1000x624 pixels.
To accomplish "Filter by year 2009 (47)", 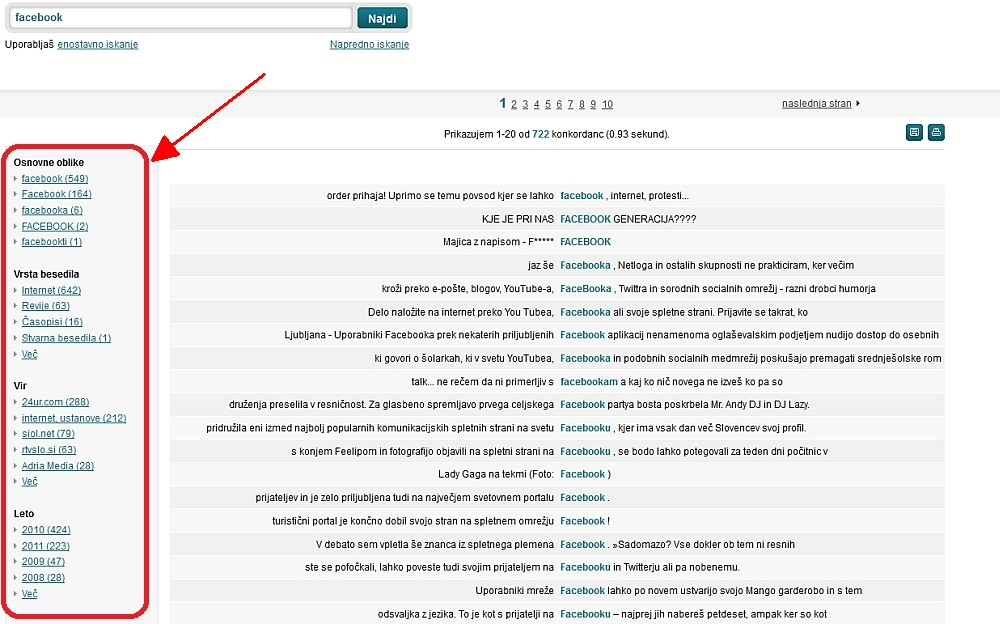I will tap(43, 561).
